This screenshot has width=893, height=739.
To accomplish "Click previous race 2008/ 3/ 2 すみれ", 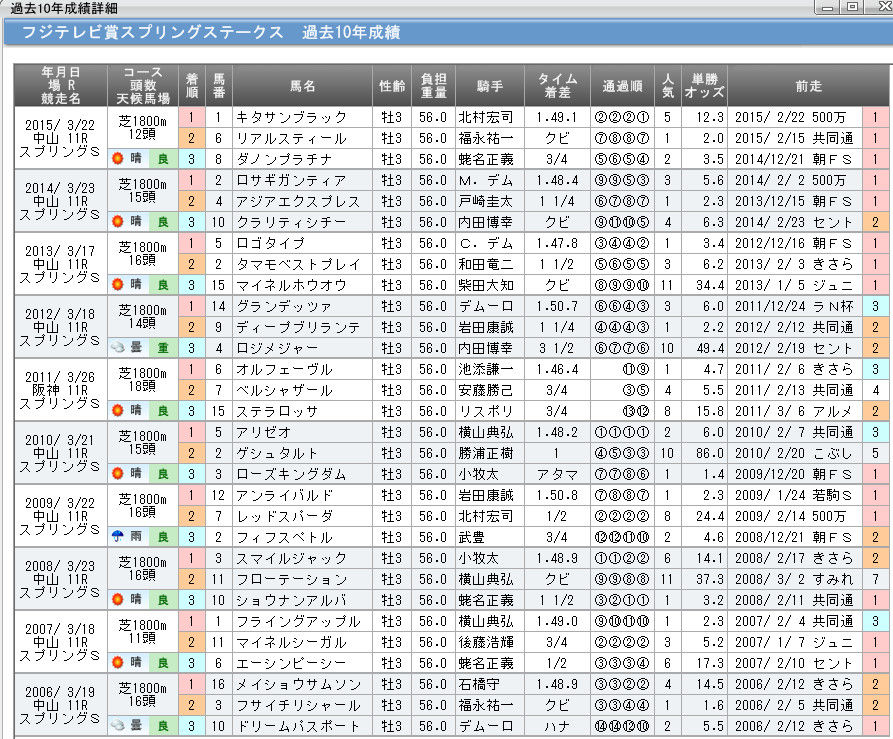I will point(794,579).
